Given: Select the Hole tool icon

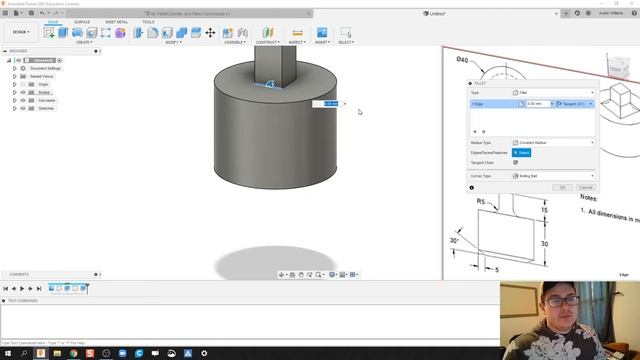Looking at the screenshot, I should click(92, 33).
